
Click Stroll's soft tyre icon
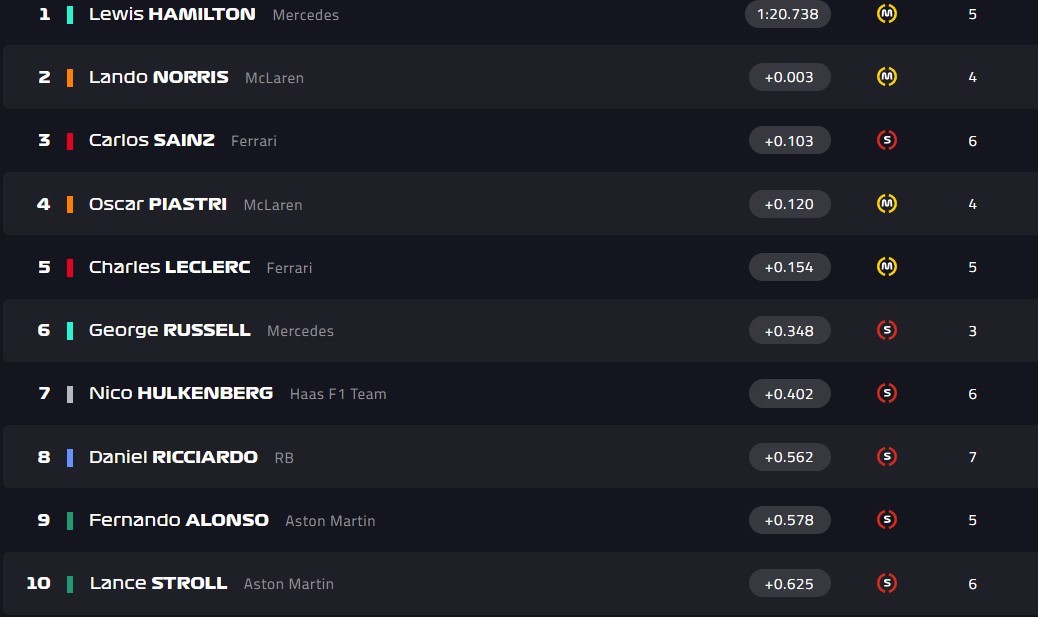(x=886, y=583)
